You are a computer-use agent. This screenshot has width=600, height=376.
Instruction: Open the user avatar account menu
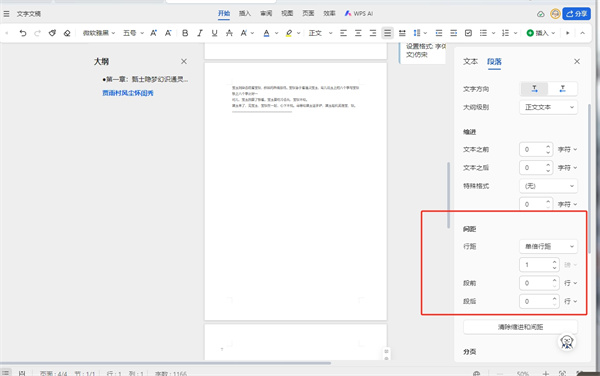[x=555, y=14]
